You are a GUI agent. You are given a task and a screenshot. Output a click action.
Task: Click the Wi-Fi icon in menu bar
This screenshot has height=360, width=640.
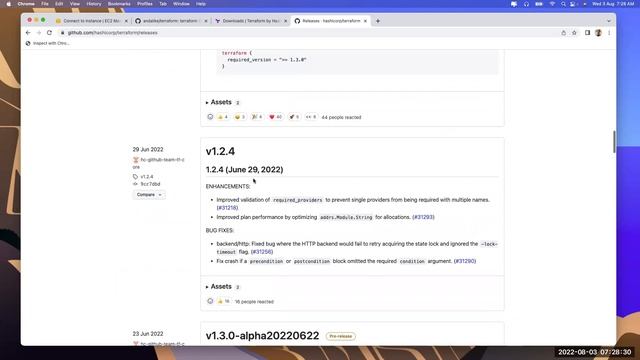click(x=552, y=4)
